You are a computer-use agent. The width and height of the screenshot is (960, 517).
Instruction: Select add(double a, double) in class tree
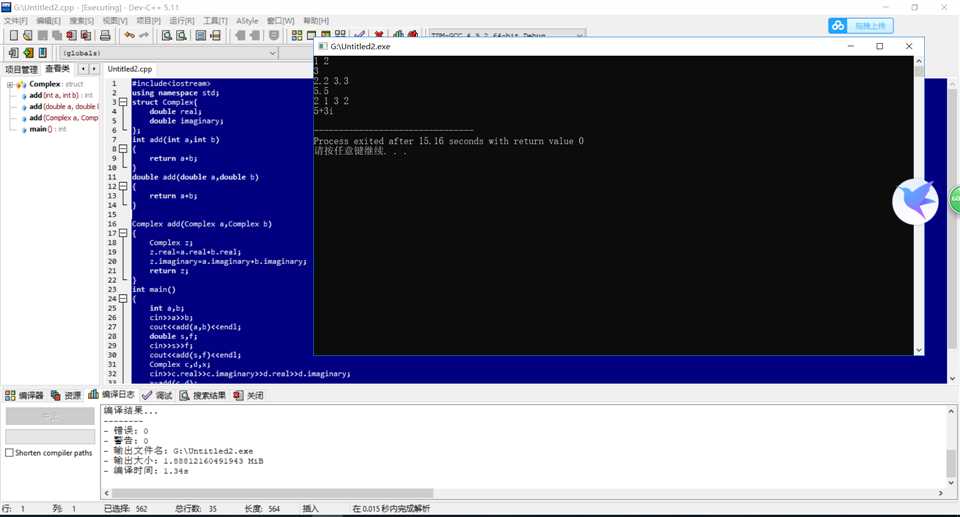pyautogui.click(x=60, y=107)
